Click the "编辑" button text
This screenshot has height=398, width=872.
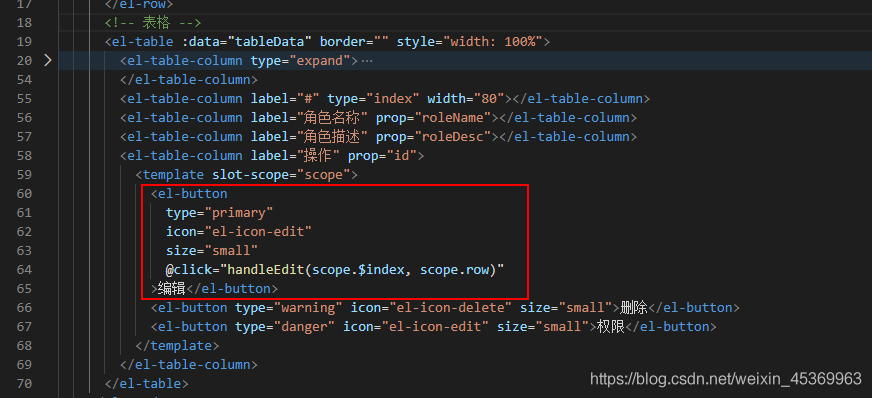171,288
